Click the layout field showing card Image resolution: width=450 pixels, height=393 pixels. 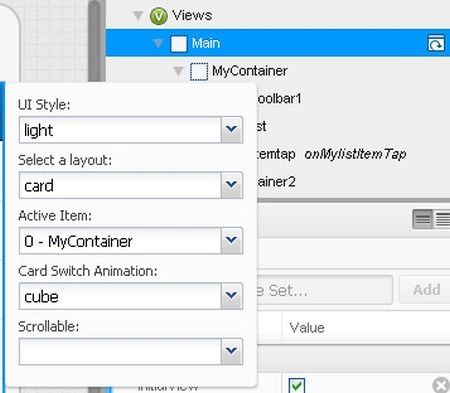pos(120,185)
